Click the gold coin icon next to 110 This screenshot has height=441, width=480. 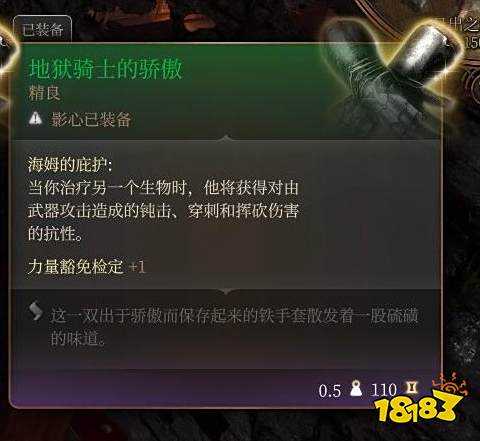click(x=411, y=387)
